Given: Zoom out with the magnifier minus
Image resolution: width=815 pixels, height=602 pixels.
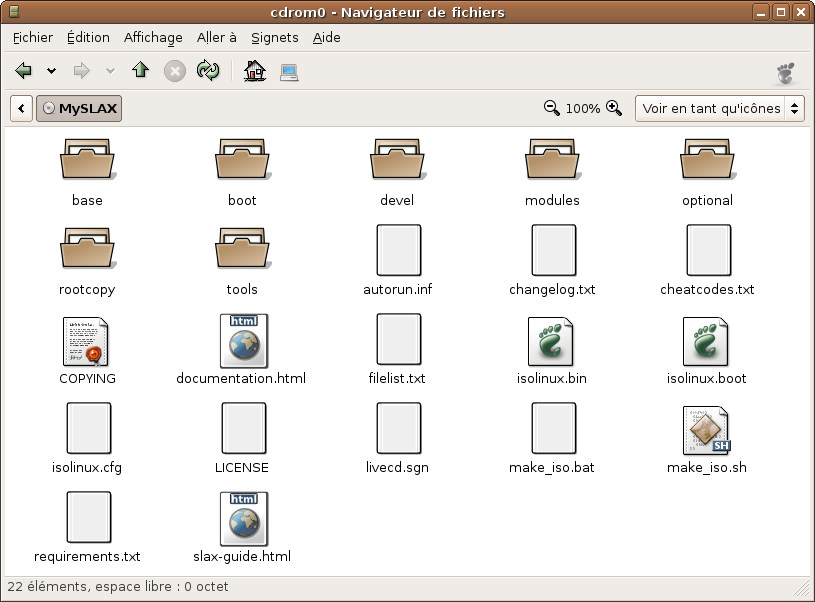Looking at the screenshot, I should coord(551,108).
